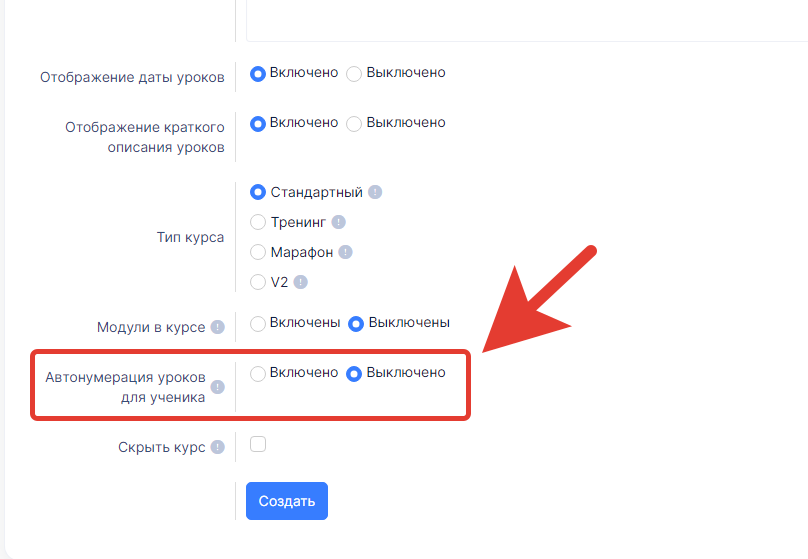The image size is (808, 559).
Task: Click the Создать button
Action: [x=287, y=501]
